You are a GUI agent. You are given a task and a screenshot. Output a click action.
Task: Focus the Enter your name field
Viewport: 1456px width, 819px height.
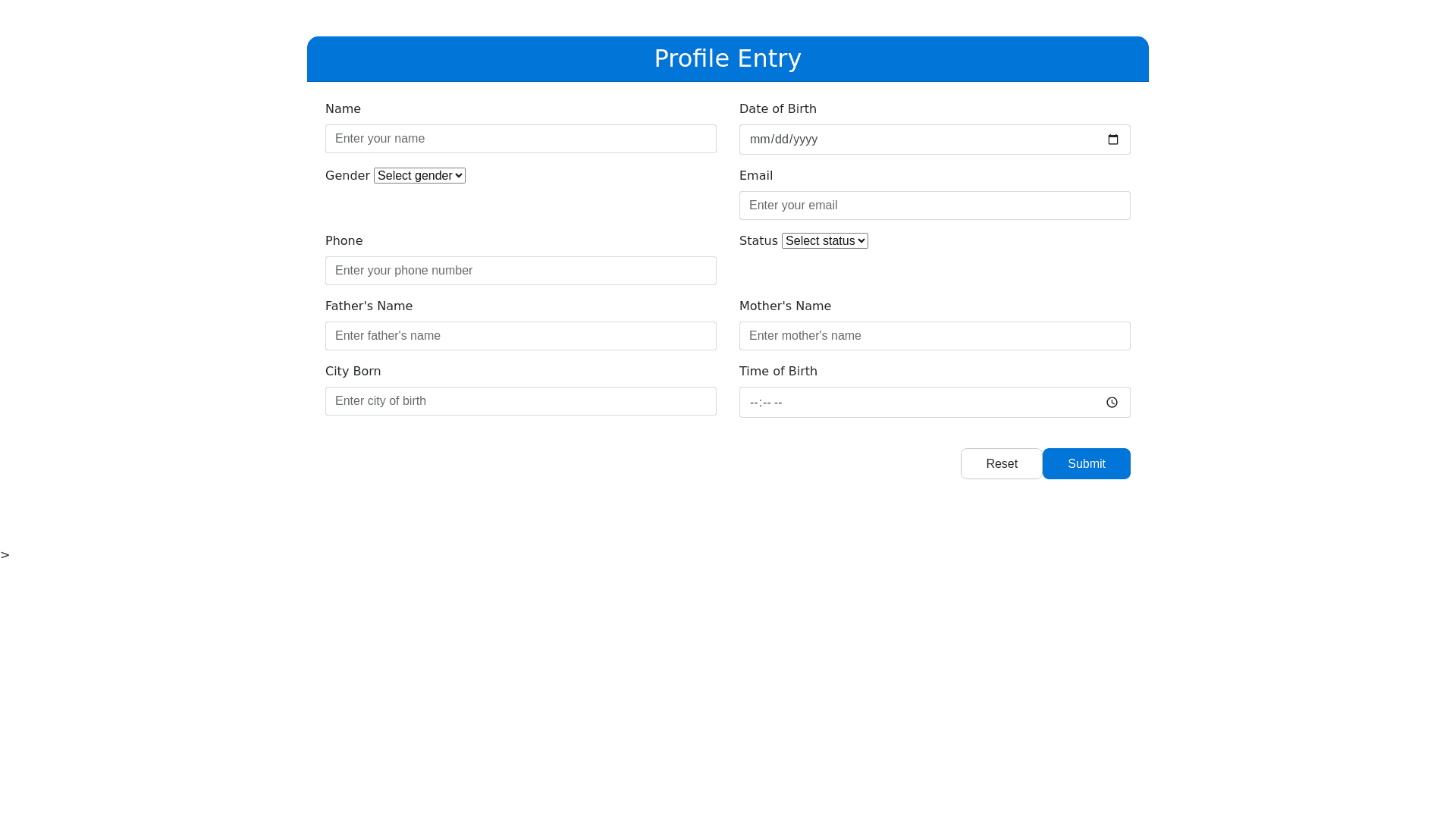[x=520, y=139]
